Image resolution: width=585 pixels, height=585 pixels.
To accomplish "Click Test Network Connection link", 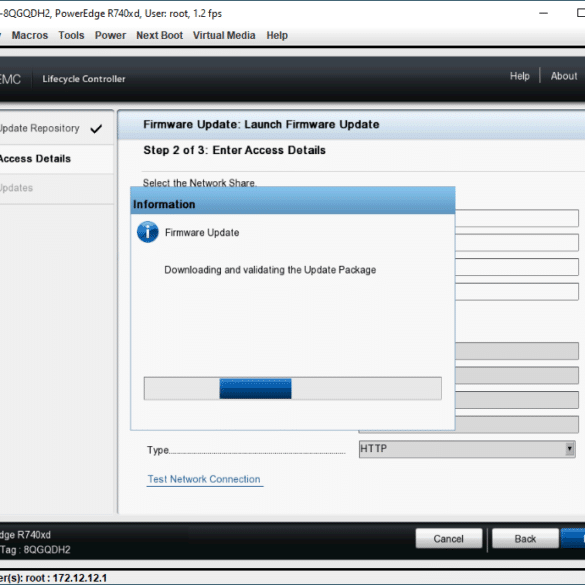I will [x=204, y=479].
